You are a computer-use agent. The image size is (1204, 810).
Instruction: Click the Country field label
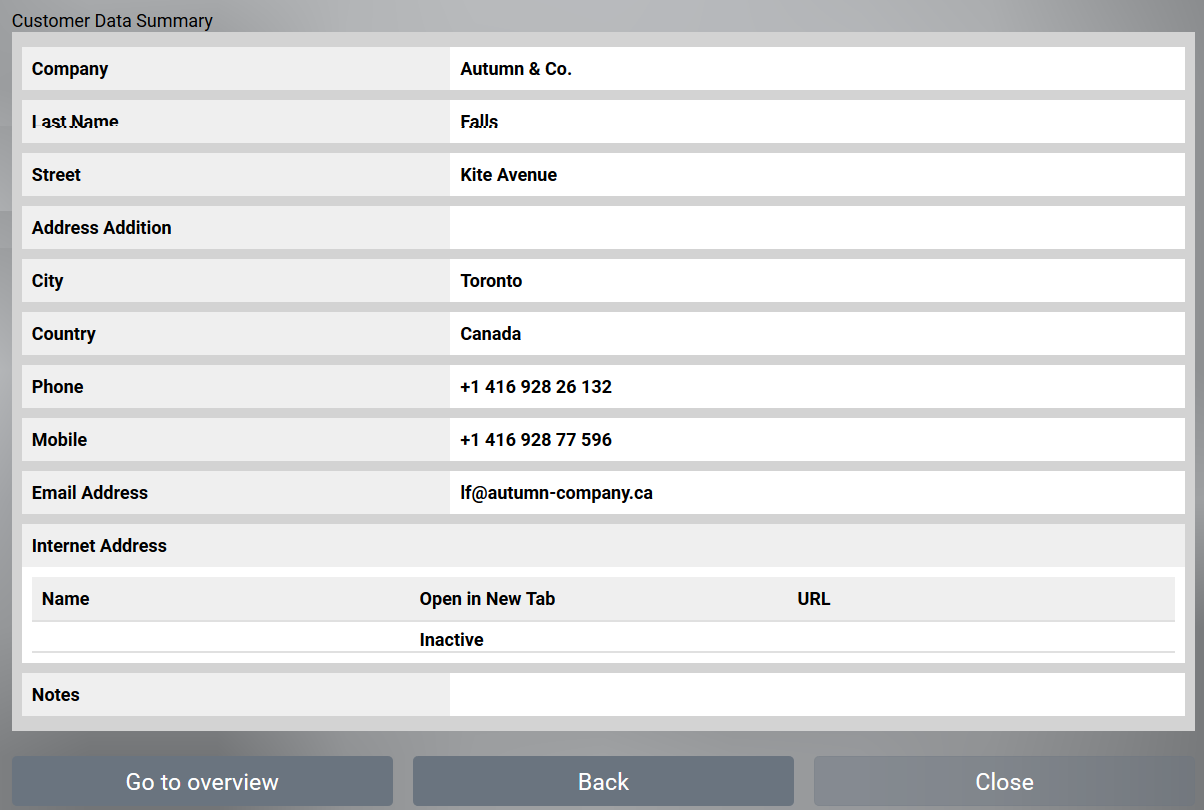click(x=64, y=334)
